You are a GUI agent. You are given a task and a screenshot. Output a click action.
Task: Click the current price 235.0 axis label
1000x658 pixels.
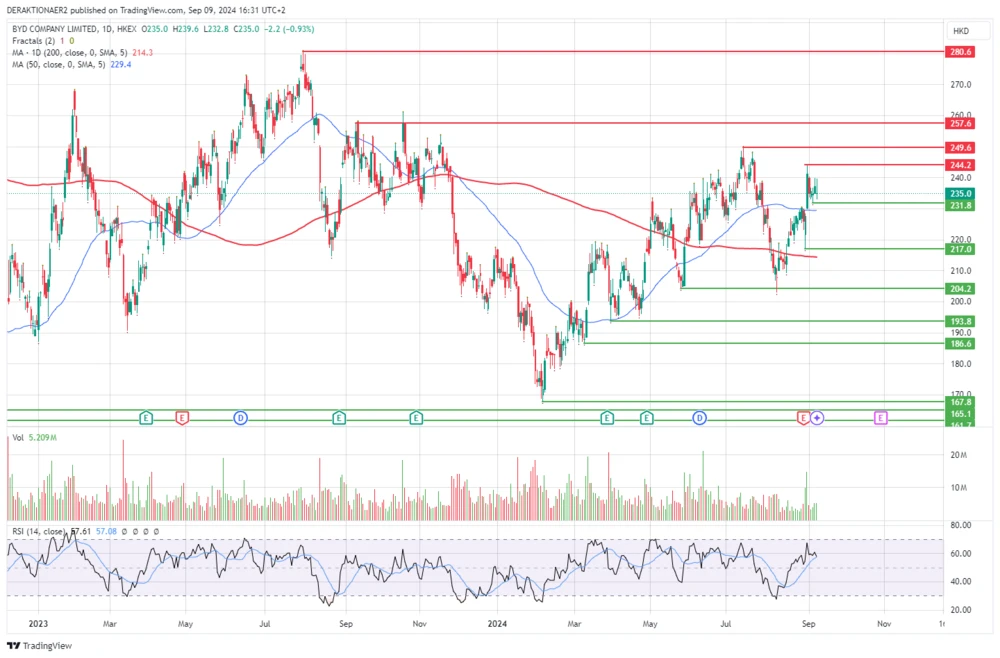pyautogui.click(x=960, y=194)
